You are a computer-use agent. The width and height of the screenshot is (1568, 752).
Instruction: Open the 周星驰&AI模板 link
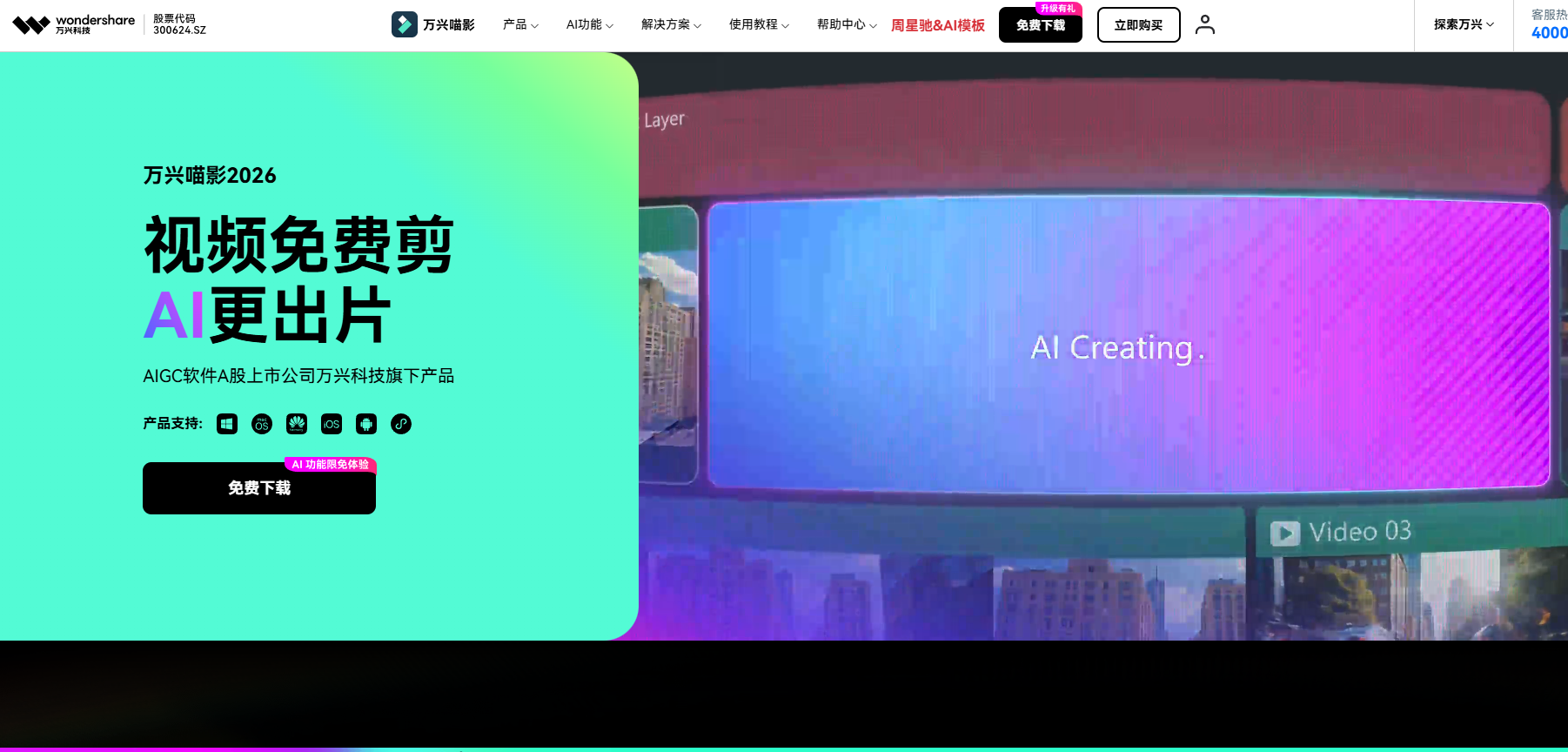[938, 25]
